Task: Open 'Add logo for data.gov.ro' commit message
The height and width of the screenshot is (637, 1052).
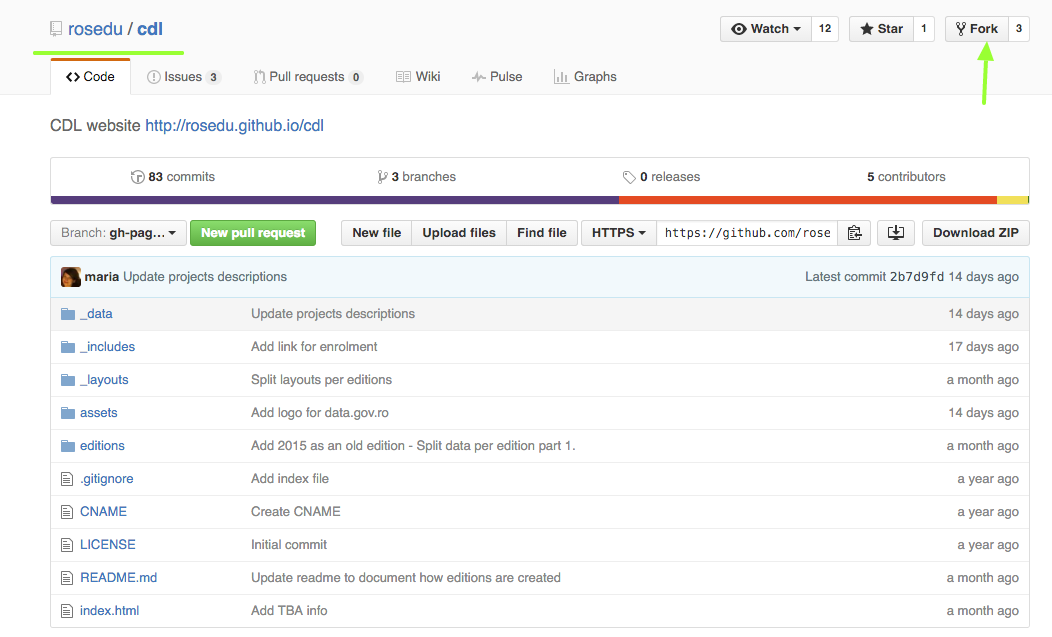Action: pos(320,413)
